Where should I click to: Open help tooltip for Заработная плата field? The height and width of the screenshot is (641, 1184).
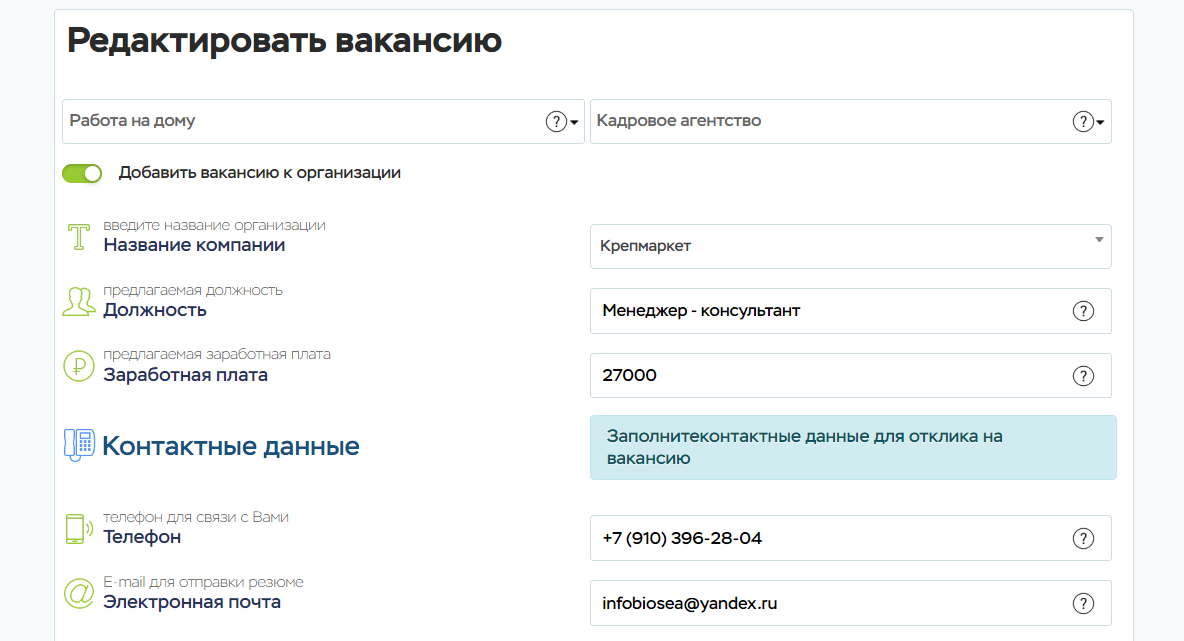coord(1083,376)
